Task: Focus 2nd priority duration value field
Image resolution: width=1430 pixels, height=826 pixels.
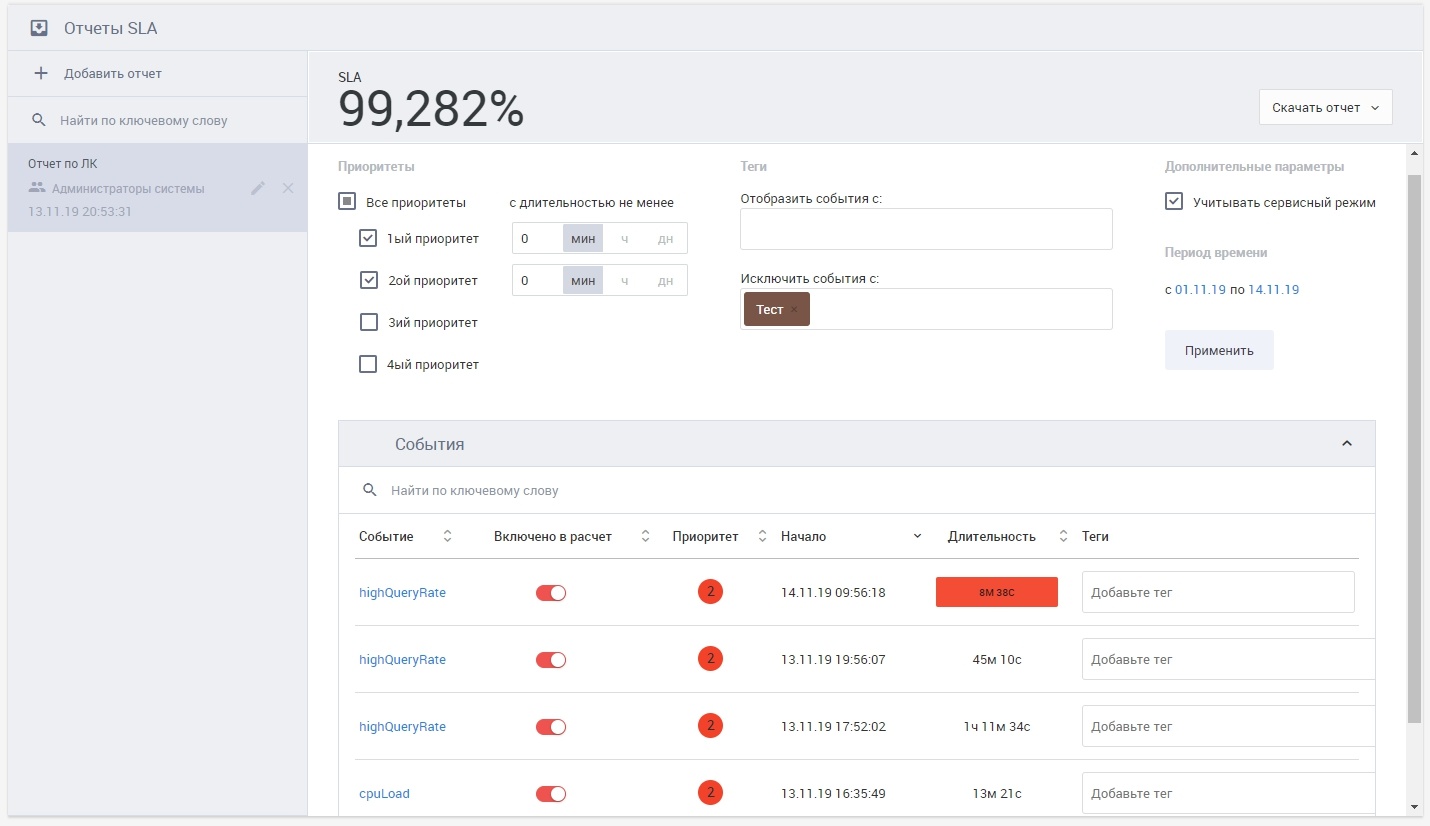Action: coord(537,281)
